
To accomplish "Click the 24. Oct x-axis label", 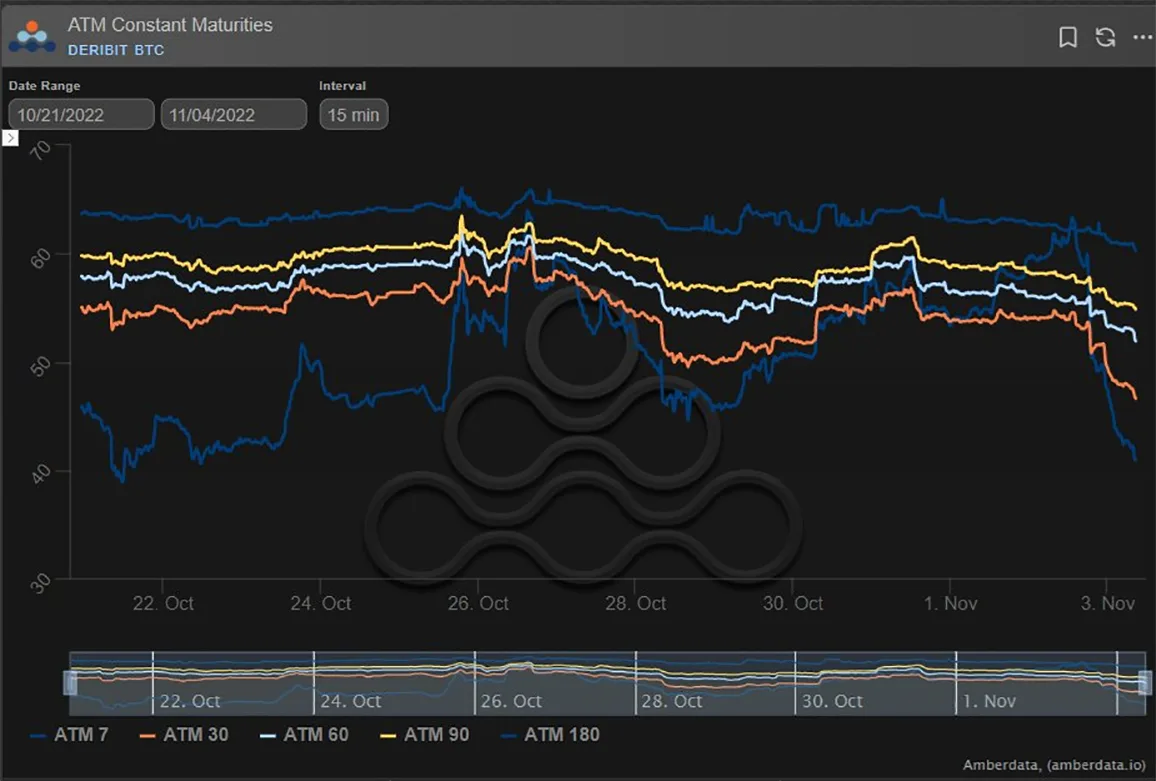I will tap(321, 603).
